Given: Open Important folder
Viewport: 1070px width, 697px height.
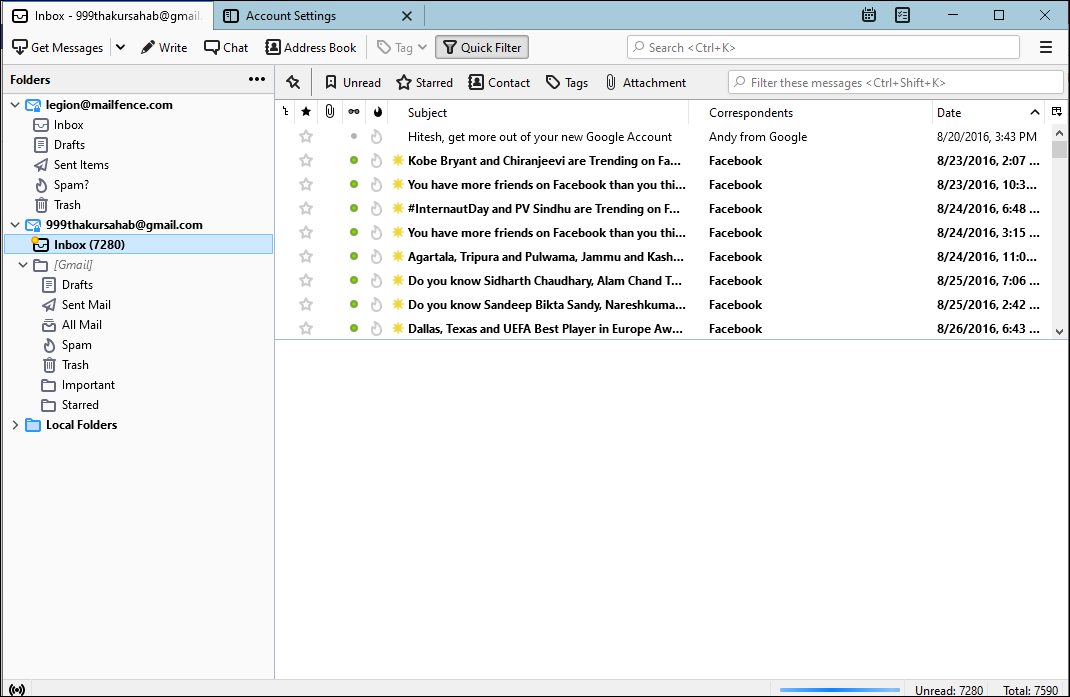Looking at the screenshot, I should (87, 385).
